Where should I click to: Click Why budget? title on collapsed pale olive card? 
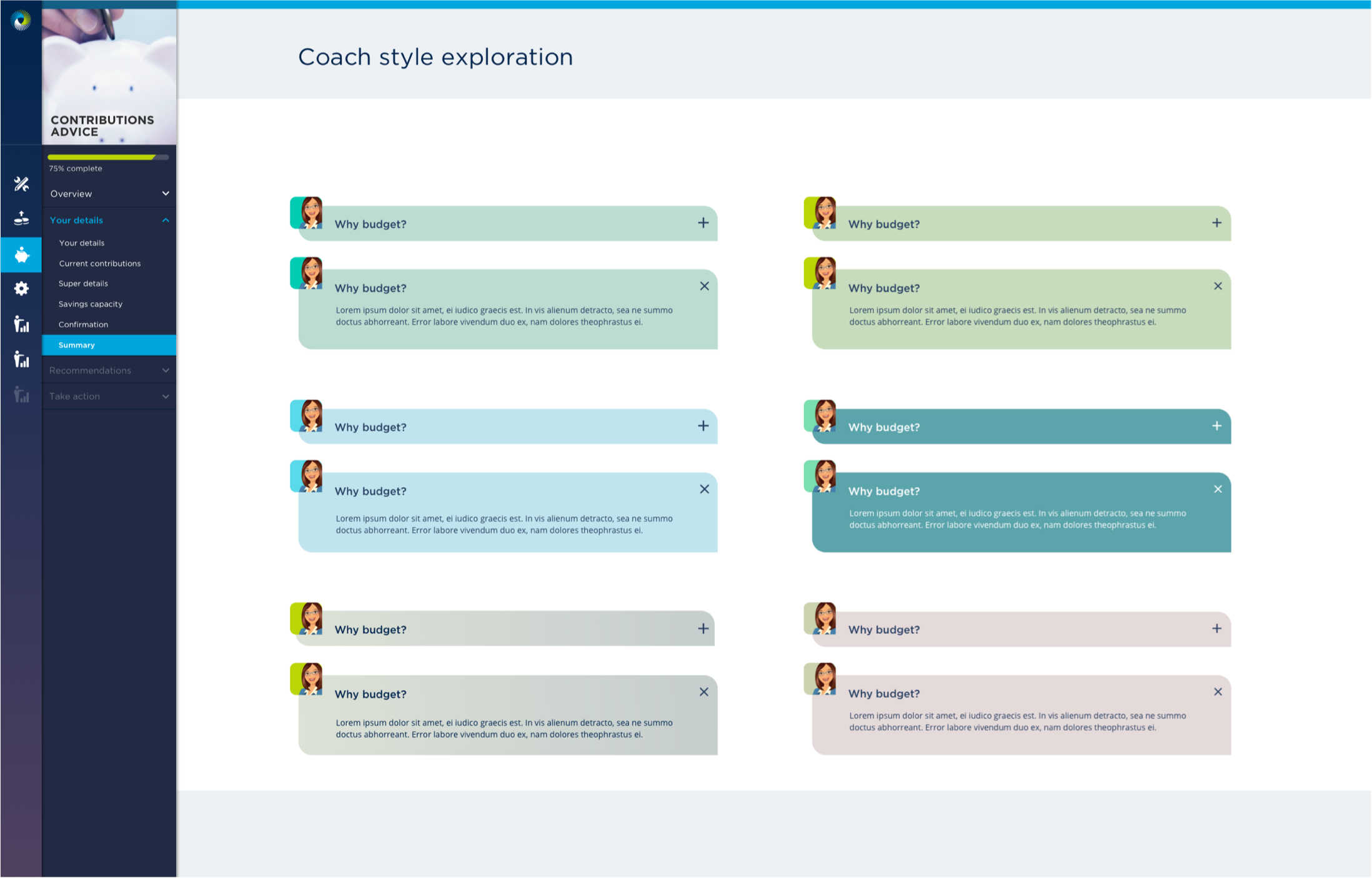pos(884,224)
